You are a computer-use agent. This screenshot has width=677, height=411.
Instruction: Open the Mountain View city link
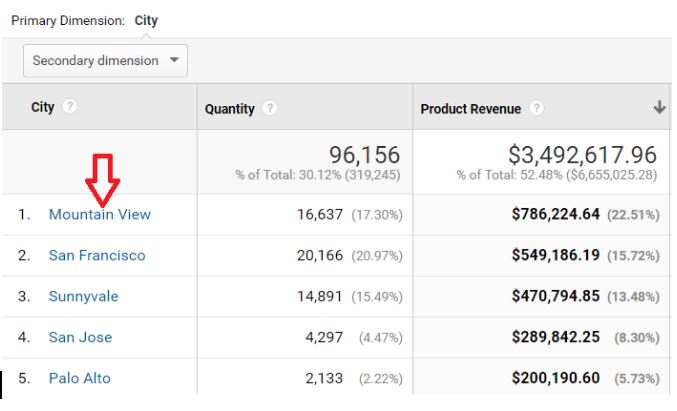click(100, 214)
